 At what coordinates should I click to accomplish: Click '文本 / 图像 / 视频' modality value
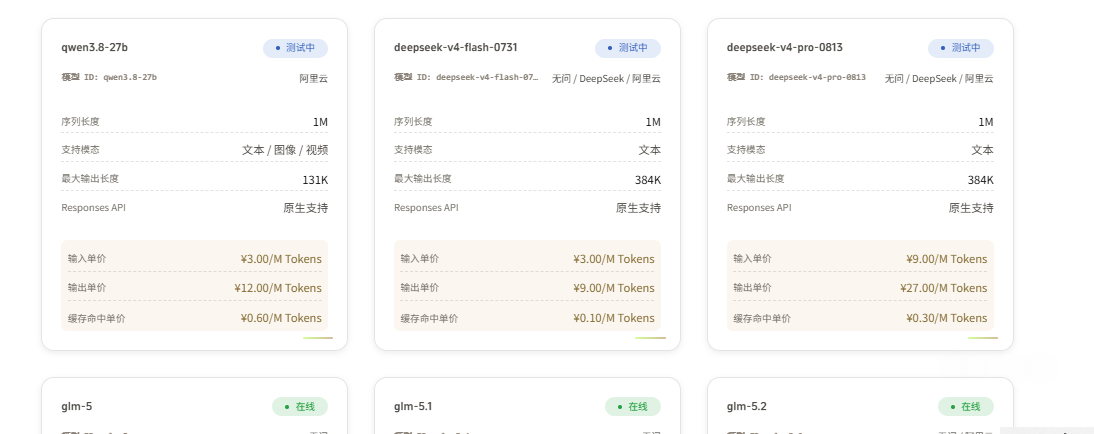tap(285, 150)
